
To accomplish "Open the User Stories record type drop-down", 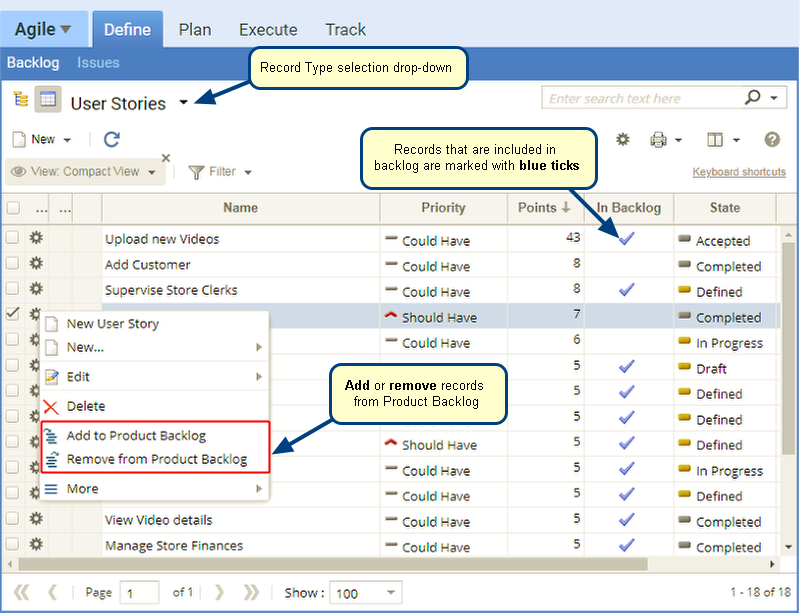I will point(184,103).
